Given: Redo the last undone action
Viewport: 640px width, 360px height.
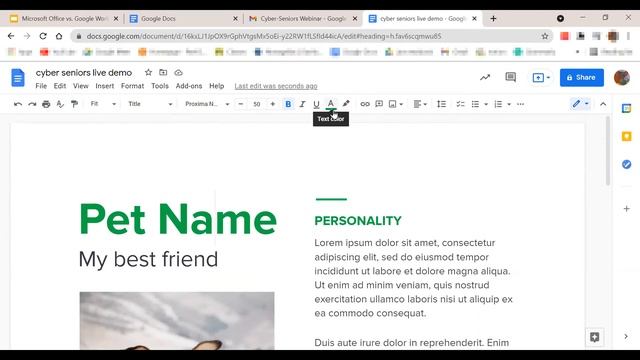Looking at the screenshot, I should point(32,104).
